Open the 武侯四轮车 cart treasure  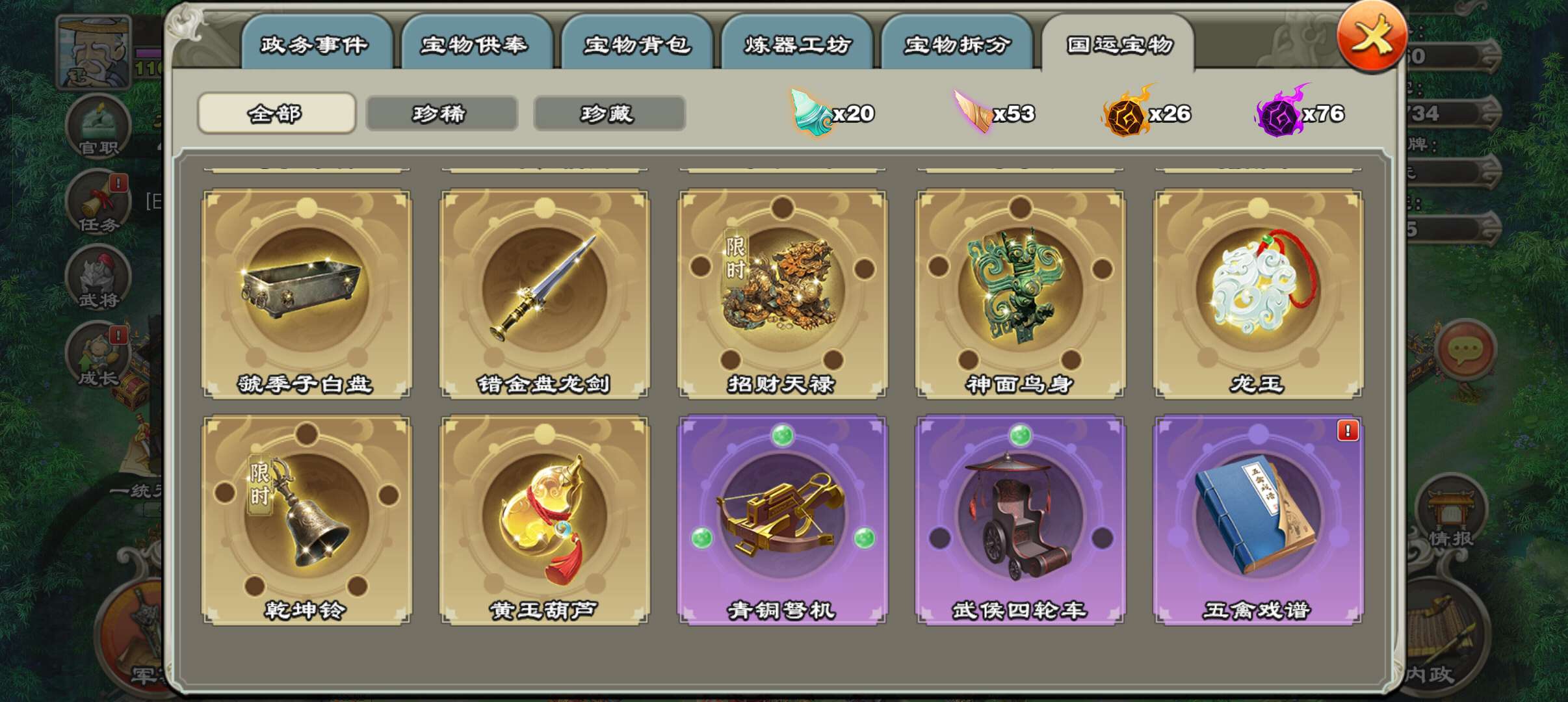[x=1020, y=521]
